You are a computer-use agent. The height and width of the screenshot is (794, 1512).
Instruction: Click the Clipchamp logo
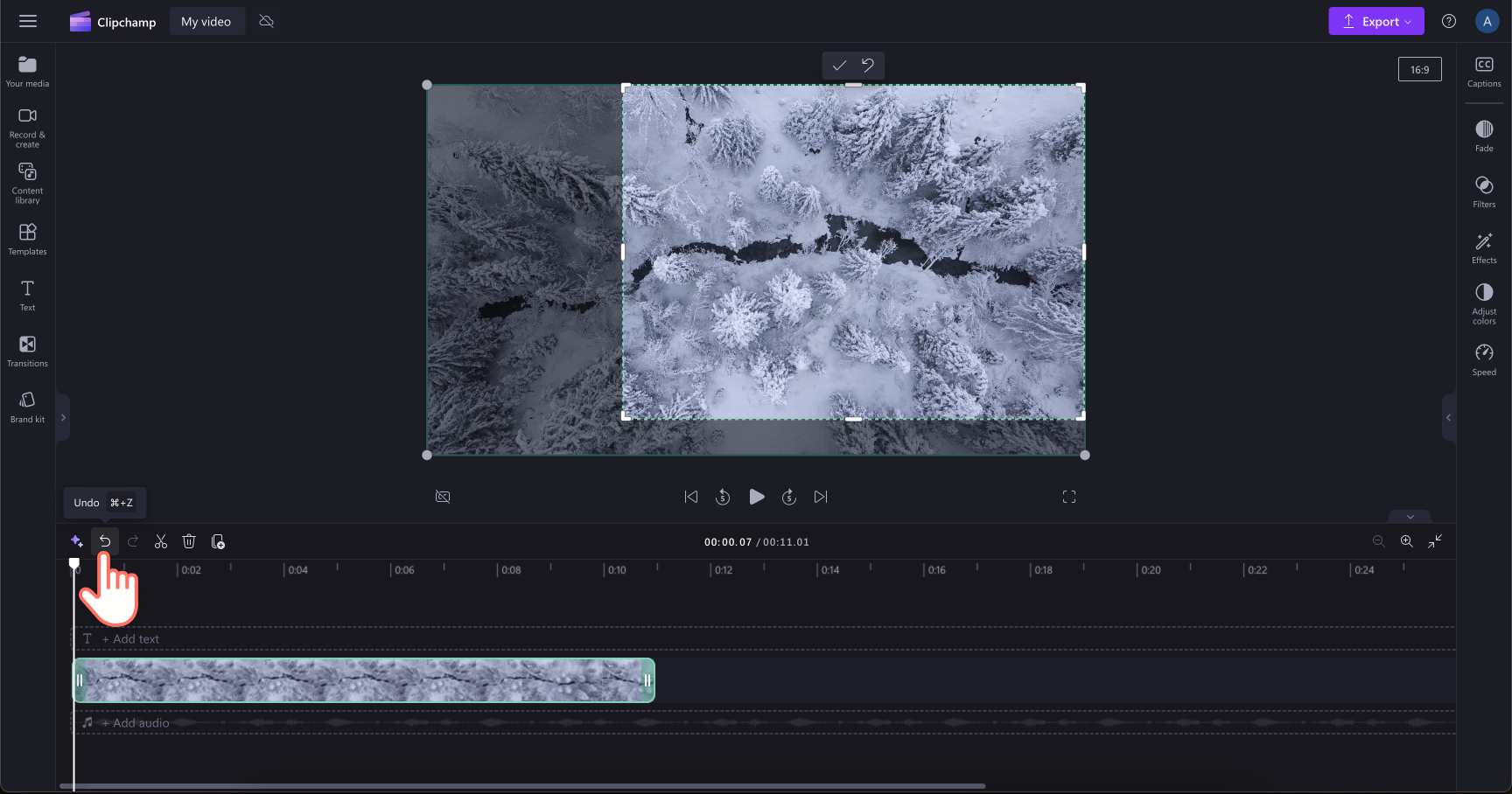(x=113, y=22)
